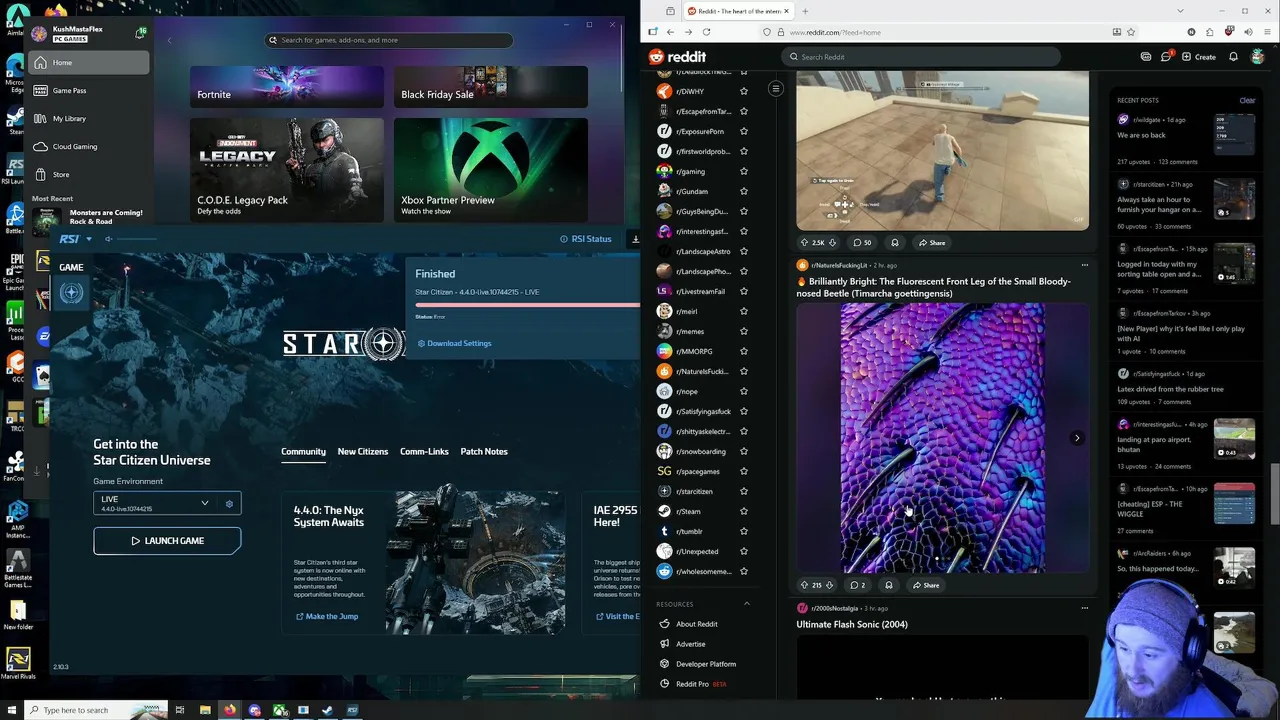Clear the Reddit recent posts list
Image resolution: width=1280 pixels, height=720 pixels.
(1247, 100)
